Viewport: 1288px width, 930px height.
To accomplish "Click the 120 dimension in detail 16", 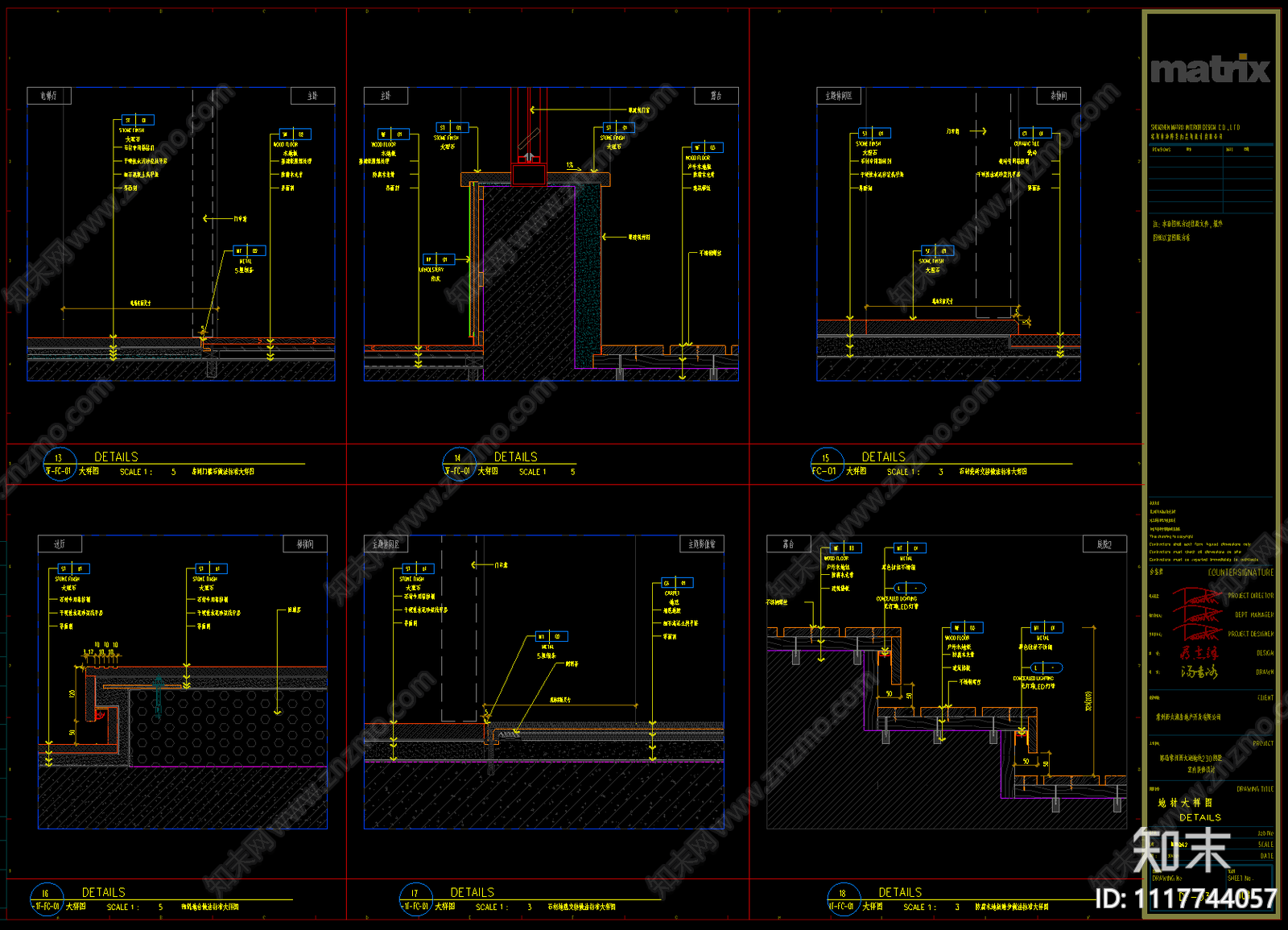I will [x=72, y=693].
